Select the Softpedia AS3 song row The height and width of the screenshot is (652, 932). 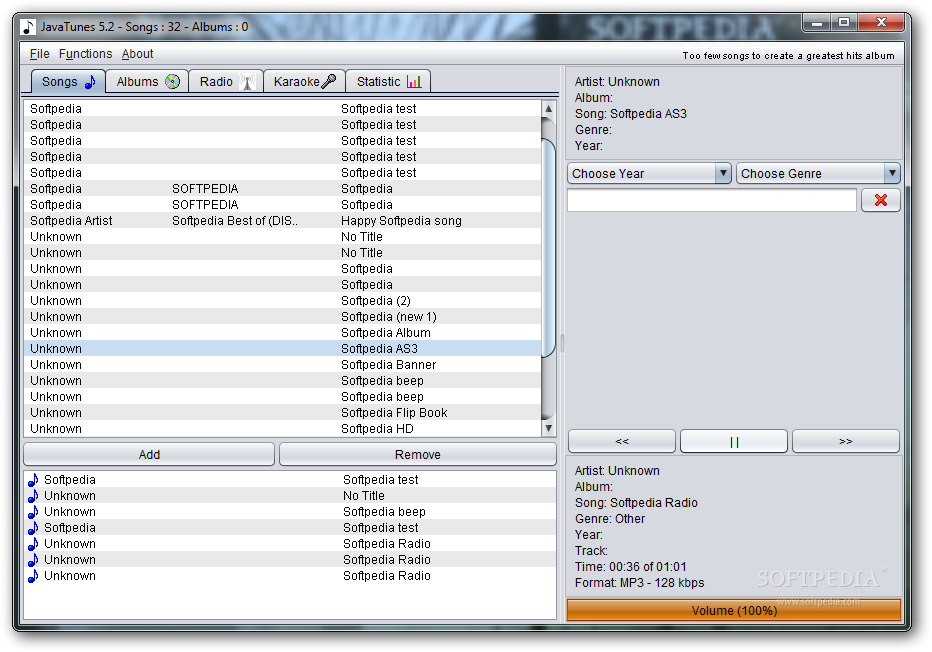(x=282, y=349)
